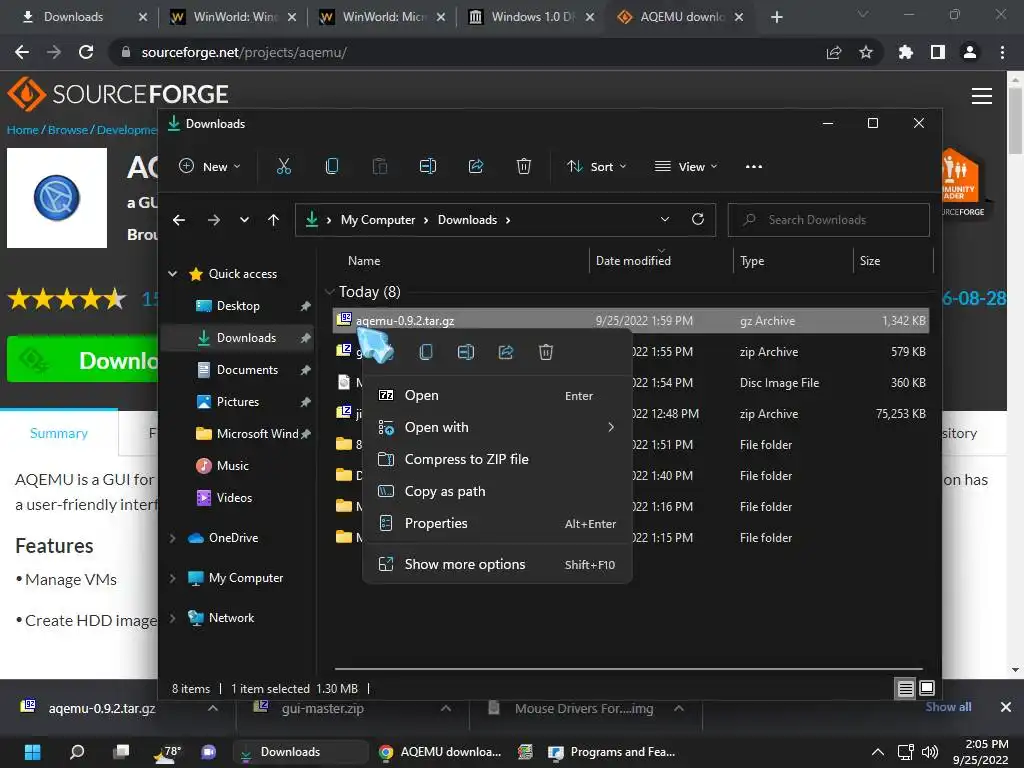
Task: Expand OneDrive in navigation pane
Action: [x=172, y=538]
